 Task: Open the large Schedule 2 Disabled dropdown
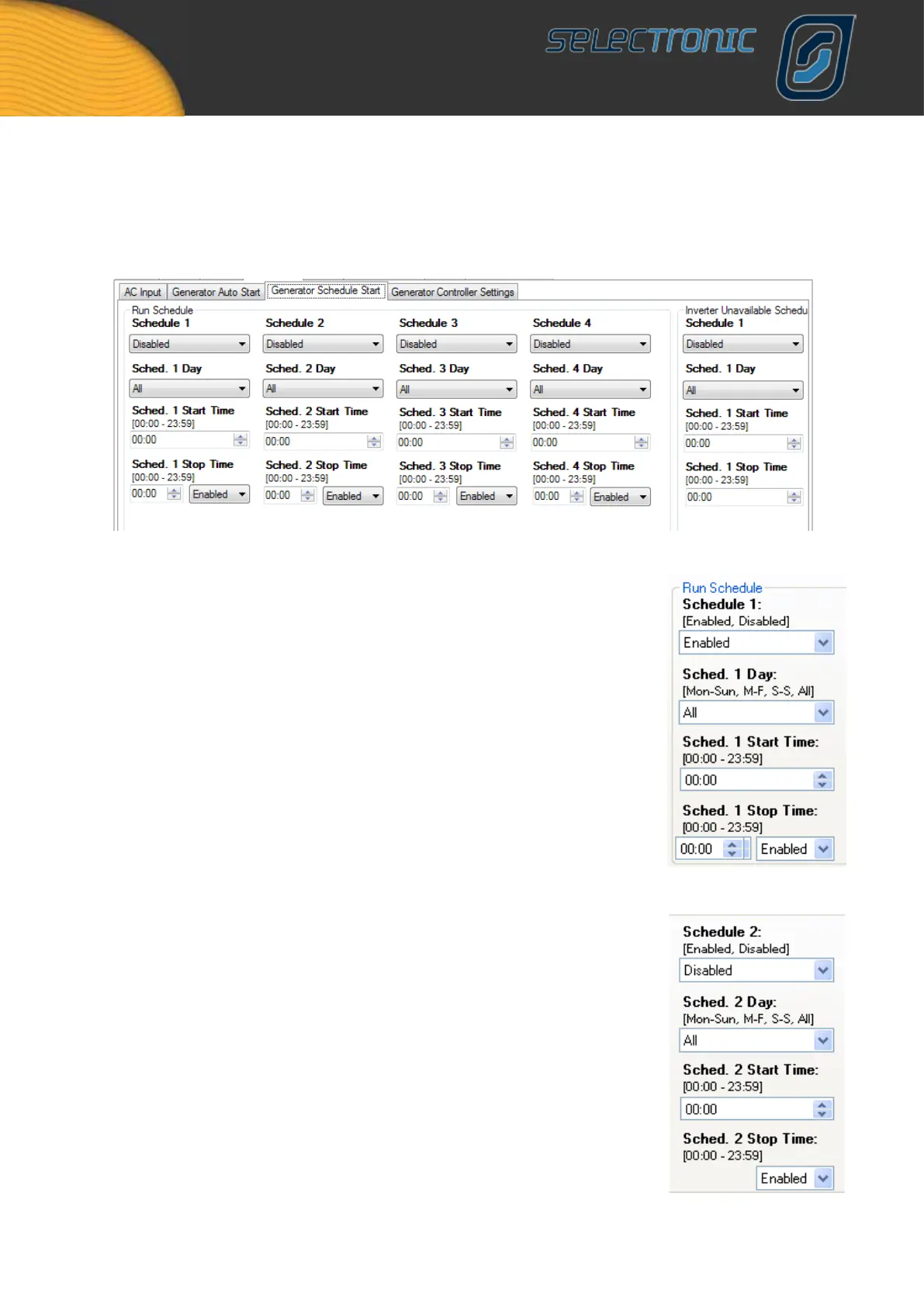coord(756,970)
